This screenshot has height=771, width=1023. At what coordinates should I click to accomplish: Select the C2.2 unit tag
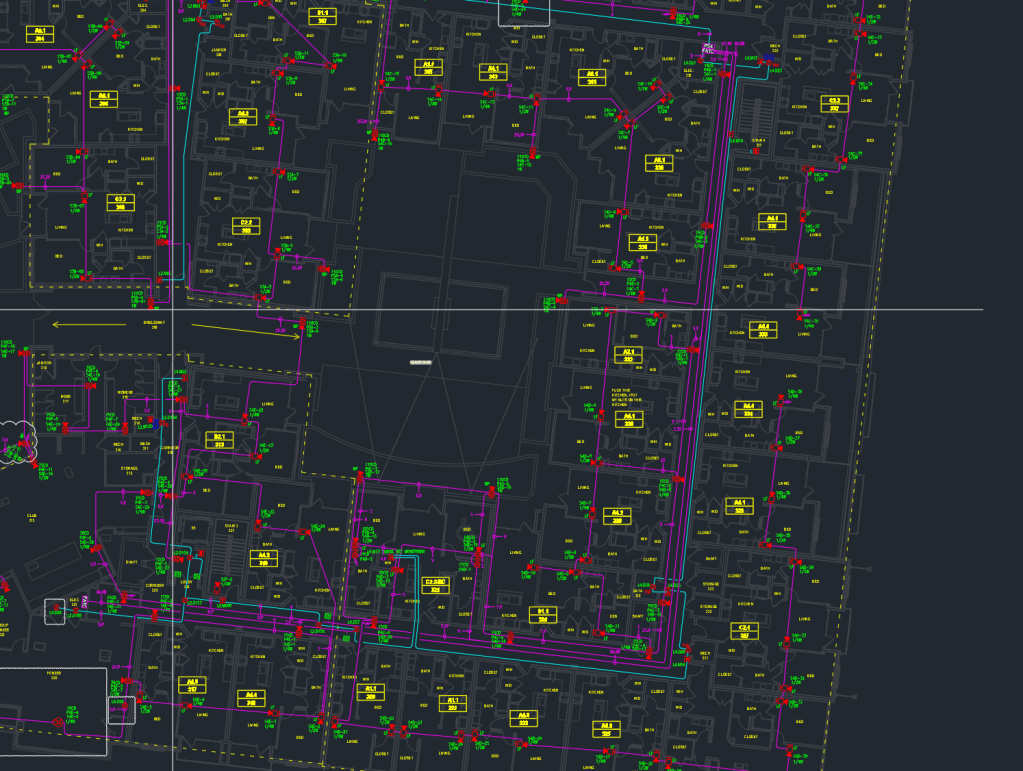pos(246,225)
